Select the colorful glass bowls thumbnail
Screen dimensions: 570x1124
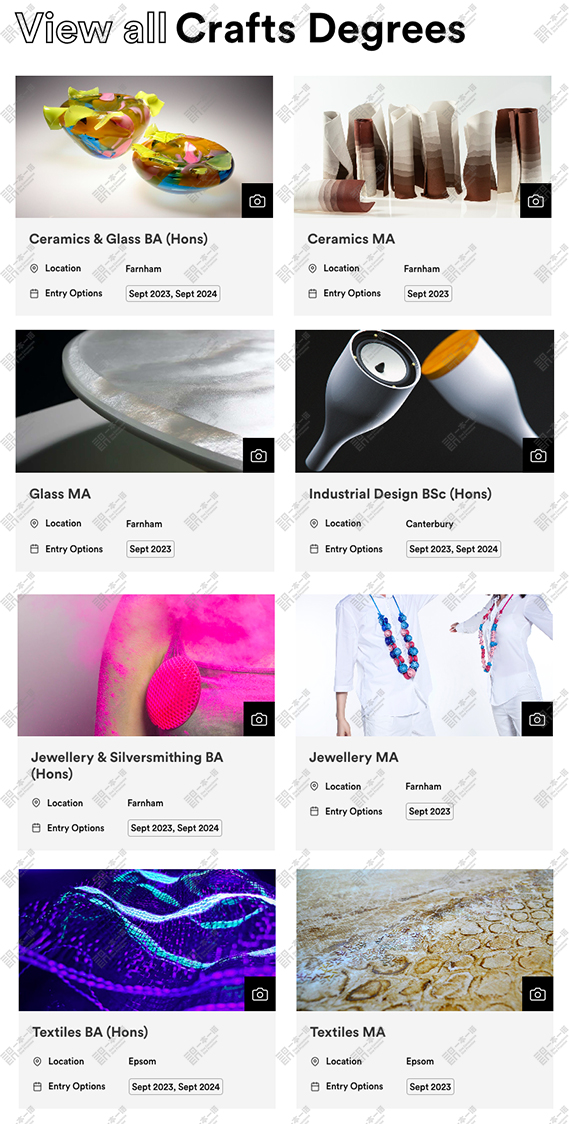click(x=144, y=147)
